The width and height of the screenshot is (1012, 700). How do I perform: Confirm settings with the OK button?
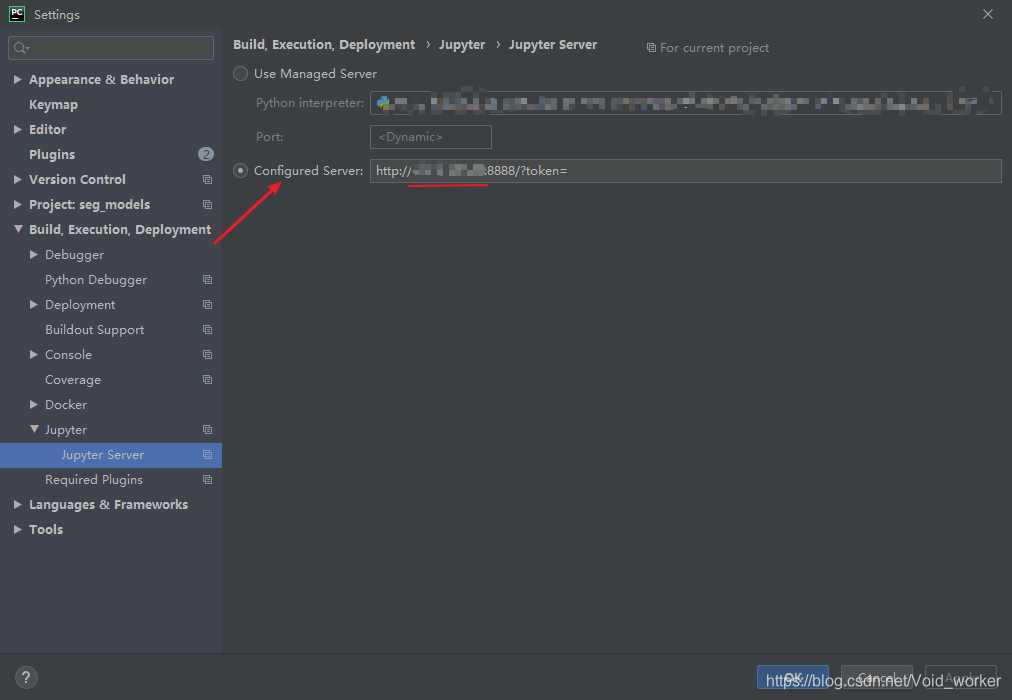[x=793, y=677]
